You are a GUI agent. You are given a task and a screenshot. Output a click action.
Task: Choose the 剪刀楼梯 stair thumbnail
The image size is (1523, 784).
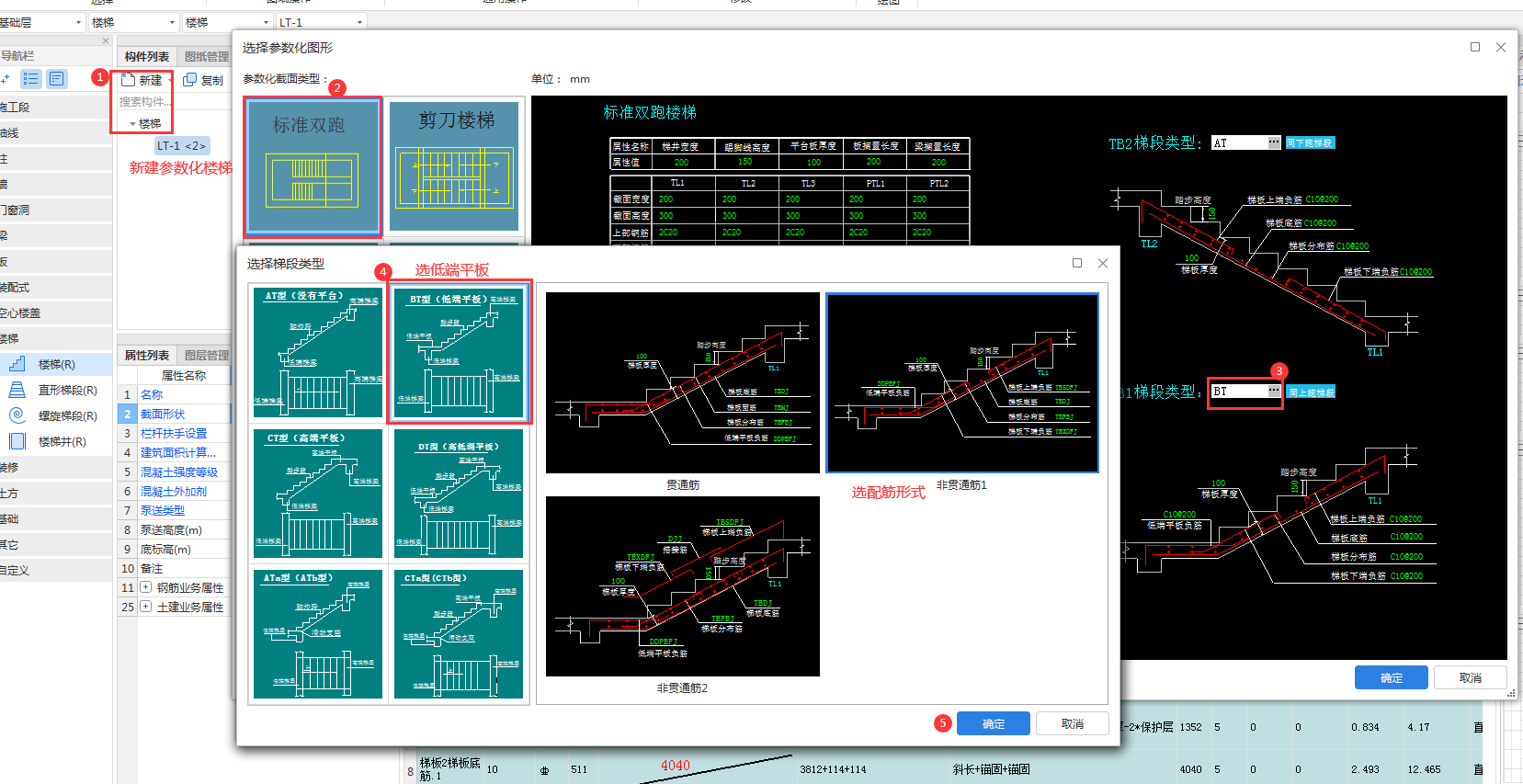pyautogui.click(x=454, y=166)
